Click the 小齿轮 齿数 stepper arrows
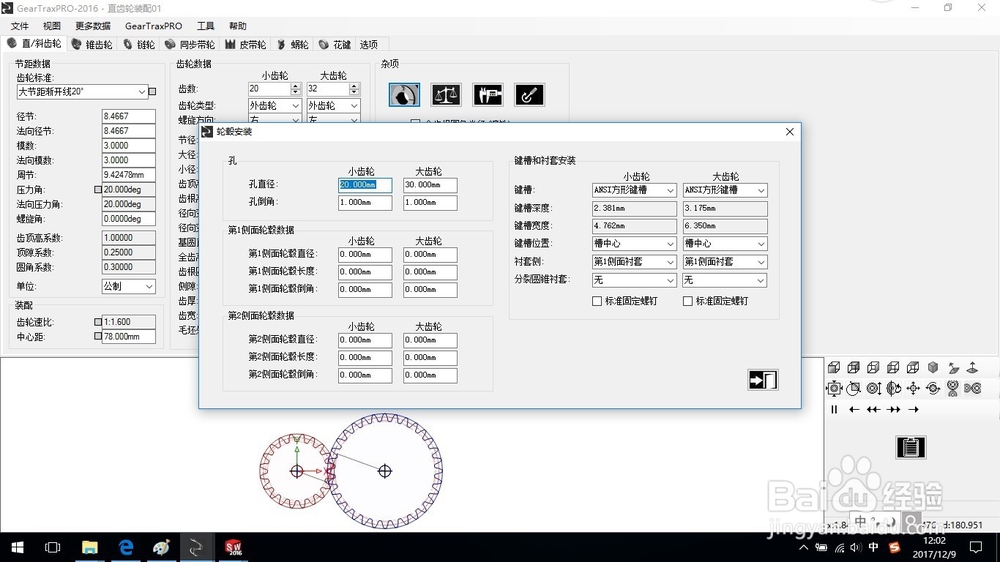Viewport: 1000px width, 562px height. coord(295,89)
